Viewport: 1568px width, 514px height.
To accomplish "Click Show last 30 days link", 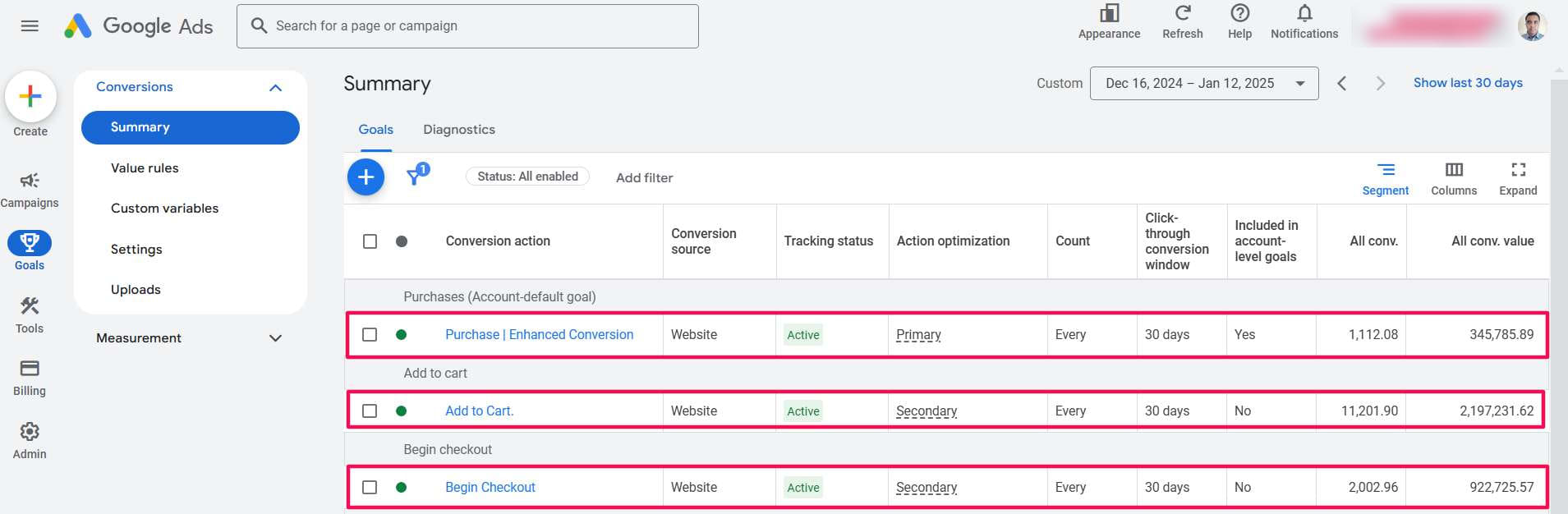I will 1468,83.
